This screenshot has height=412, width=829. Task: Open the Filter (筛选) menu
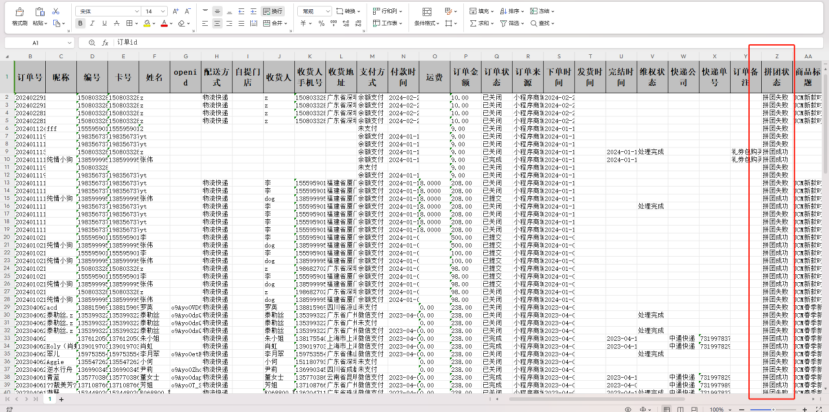(x=511, y=23)
